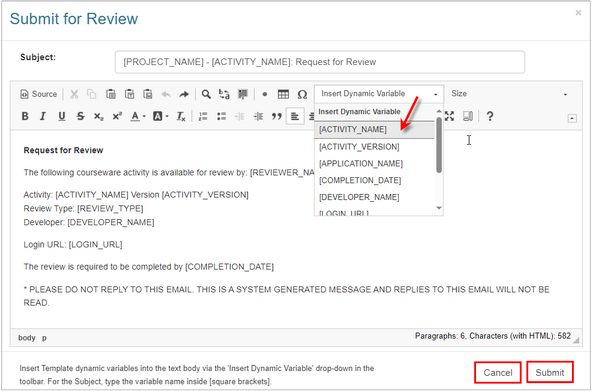This screenshot has width=592, height=391.
Task: Open editor help question mark
Action: (490, 116)
